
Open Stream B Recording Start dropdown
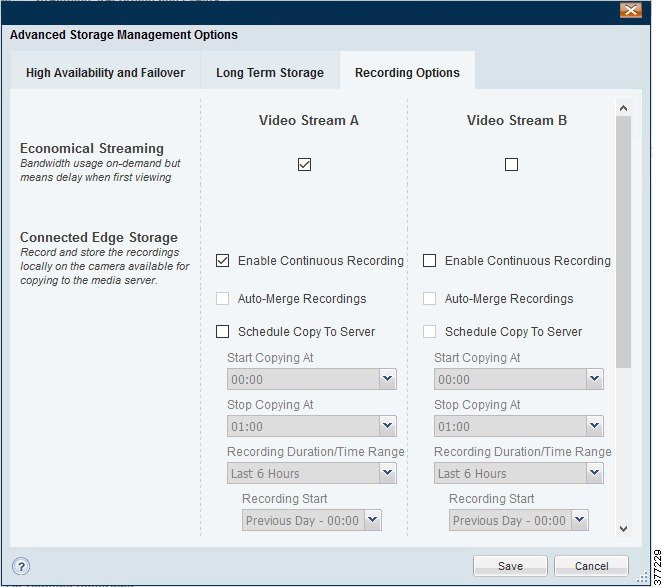(x=579, y=521)
